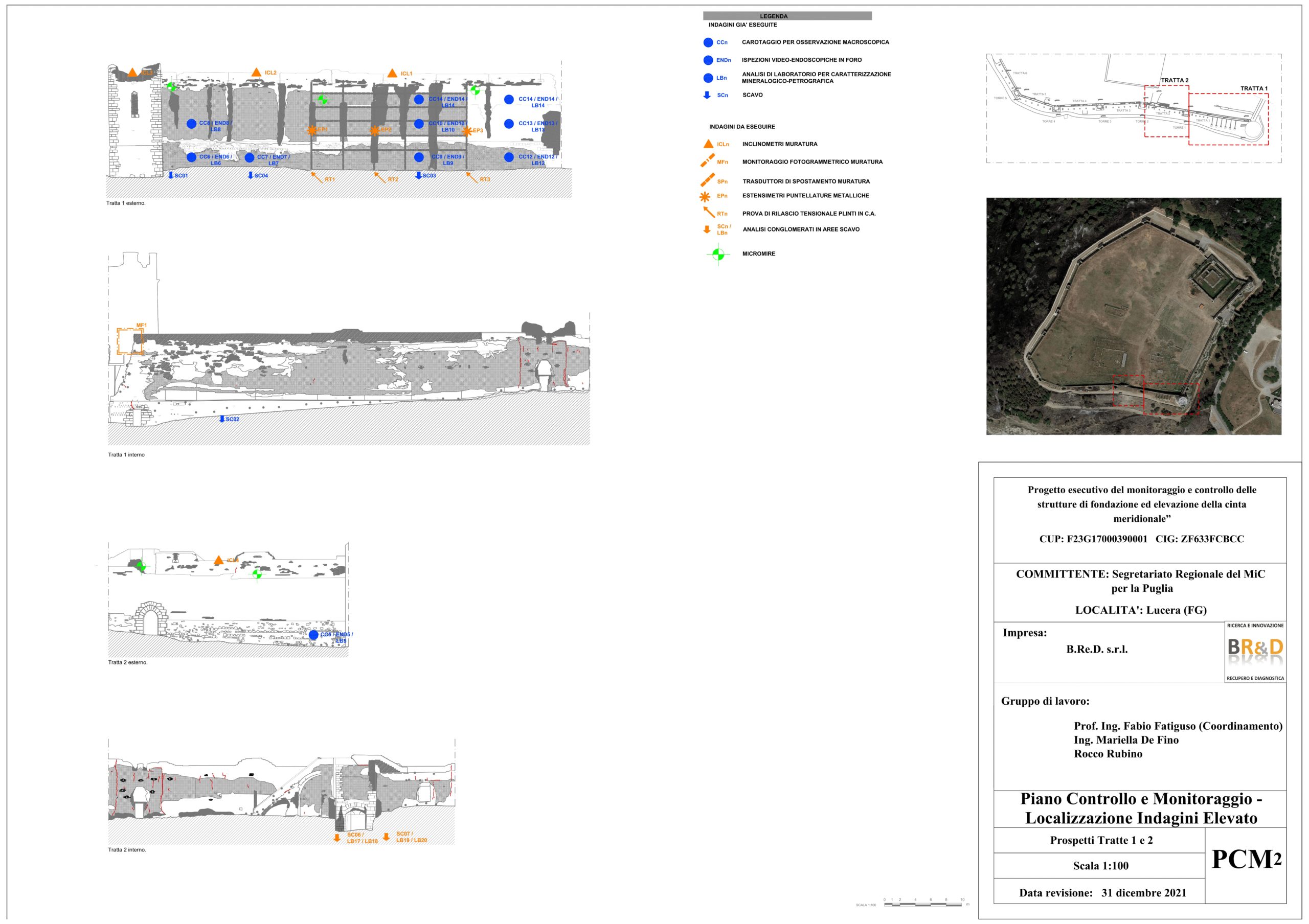Click the ICL4 orange triangle on Tratta 2 esterno
Screen dimensions: 1309x924
218,560
